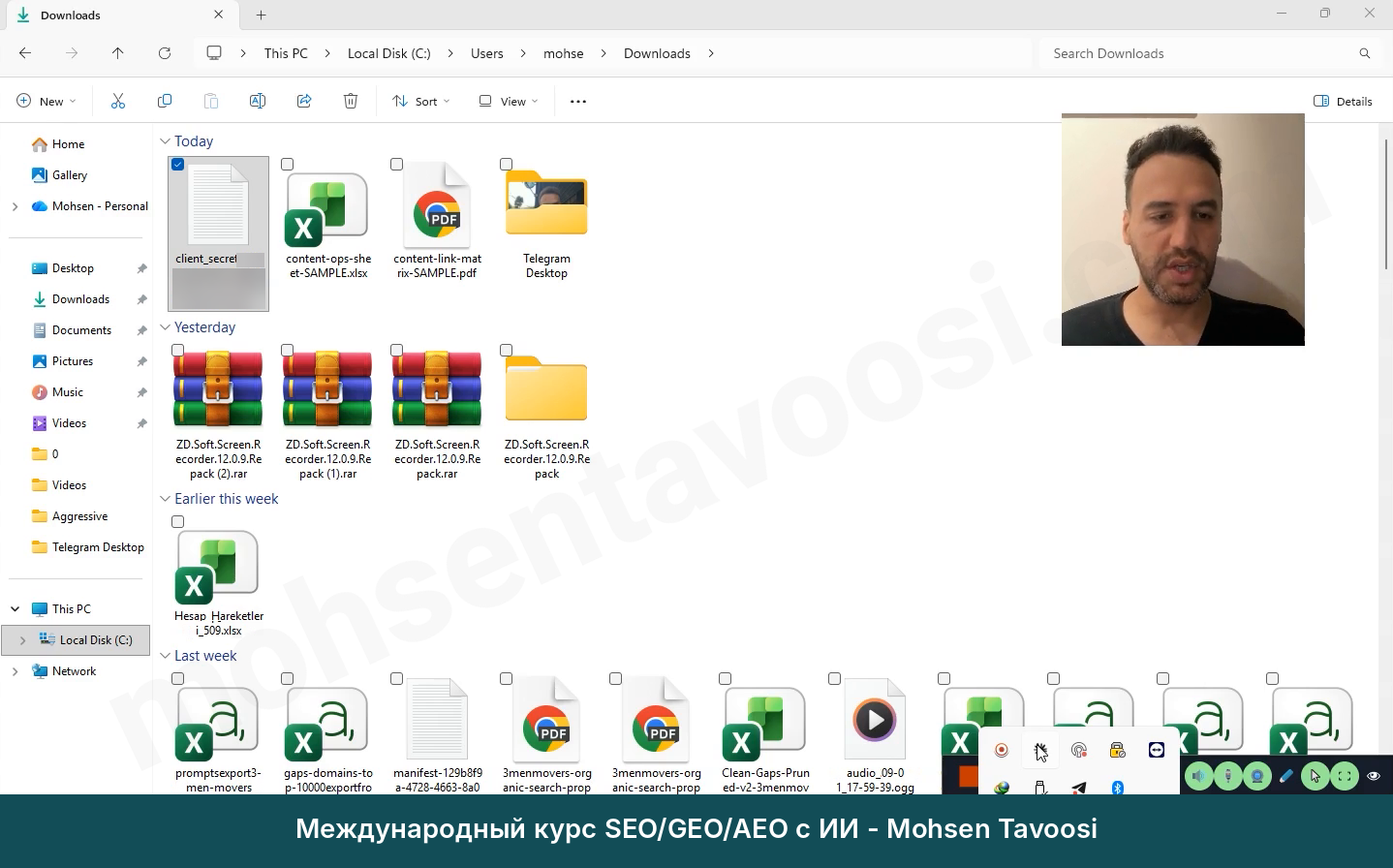The width and height of the screenshot is (1393, 868).
Task: Go back with the Back arrow
Action: pyautogui.click(x=25, y=53)
